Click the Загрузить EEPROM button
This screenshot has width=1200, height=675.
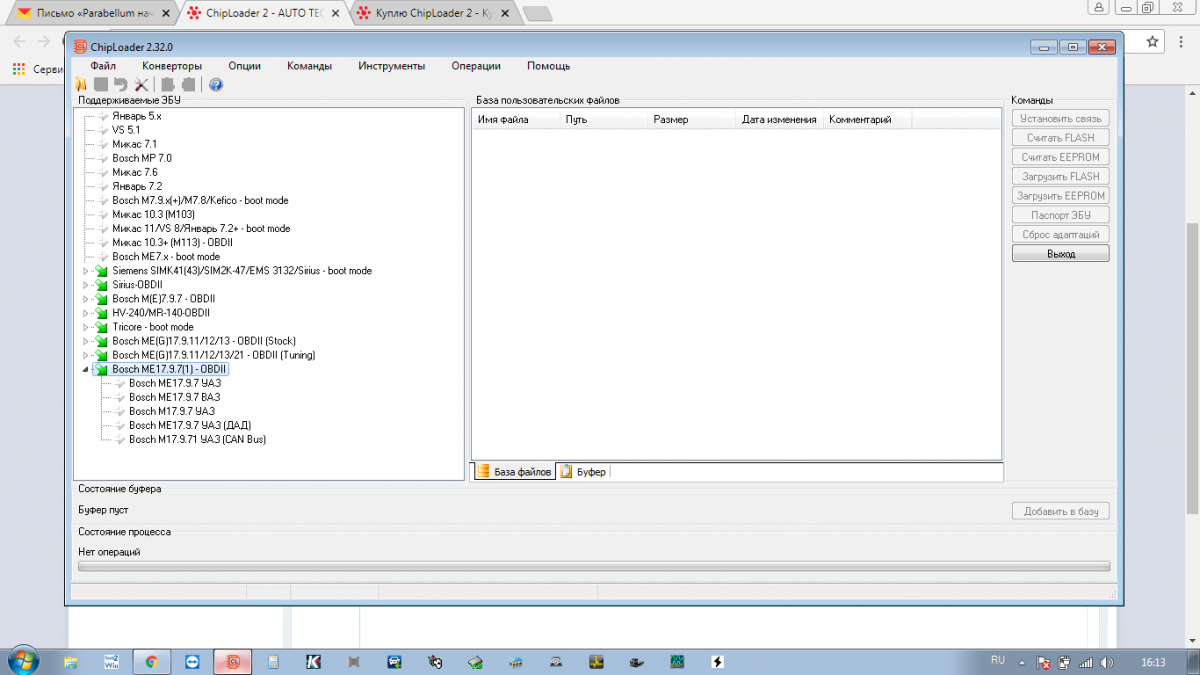(x=1060, y=196)
